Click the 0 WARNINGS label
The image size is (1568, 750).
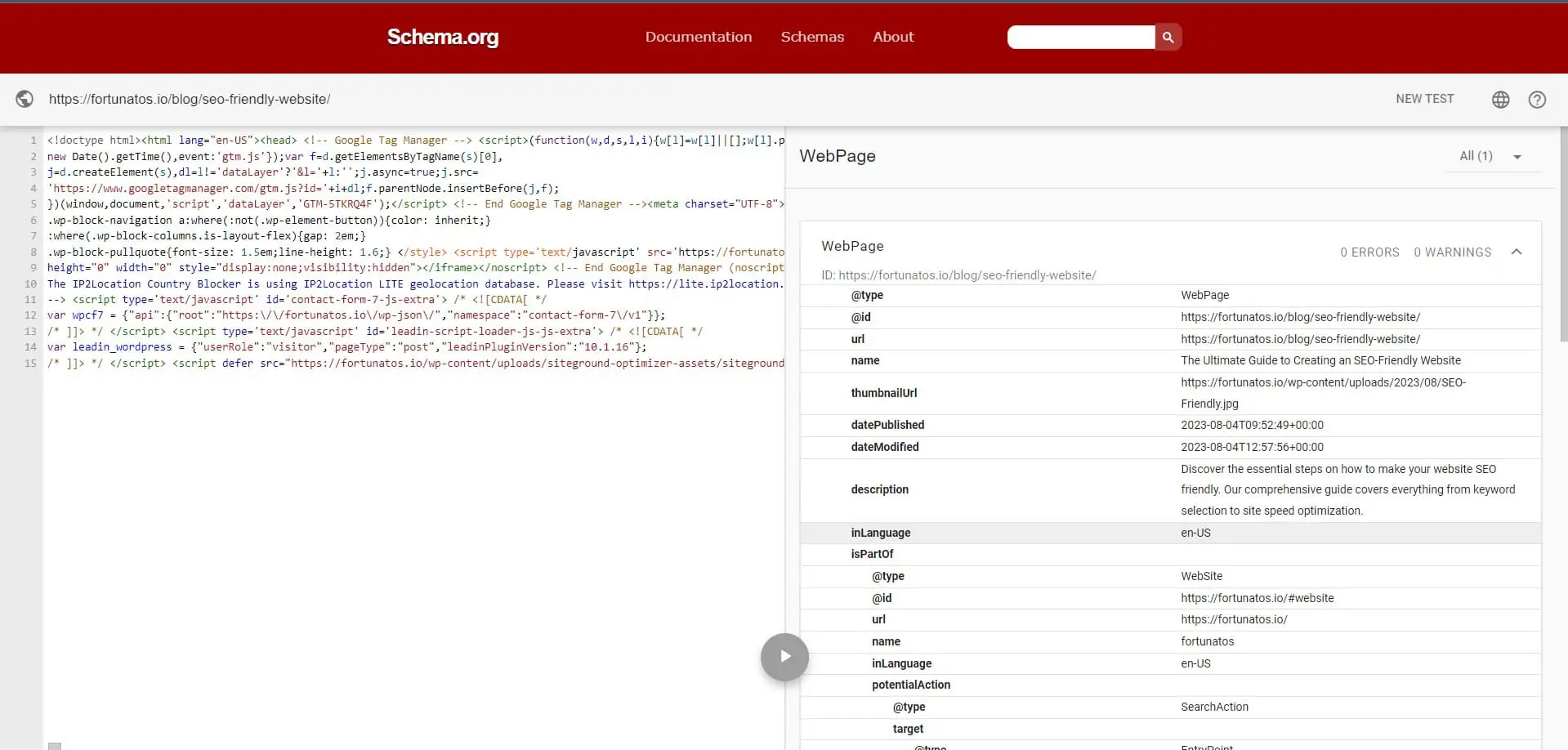click(x=1452, y=252)
